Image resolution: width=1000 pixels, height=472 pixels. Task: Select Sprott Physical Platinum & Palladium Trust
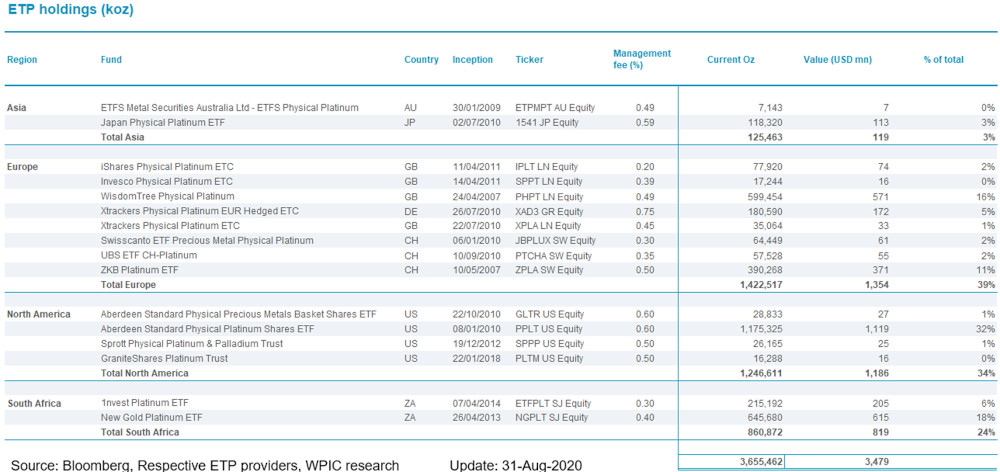click(x=192, y=344)
